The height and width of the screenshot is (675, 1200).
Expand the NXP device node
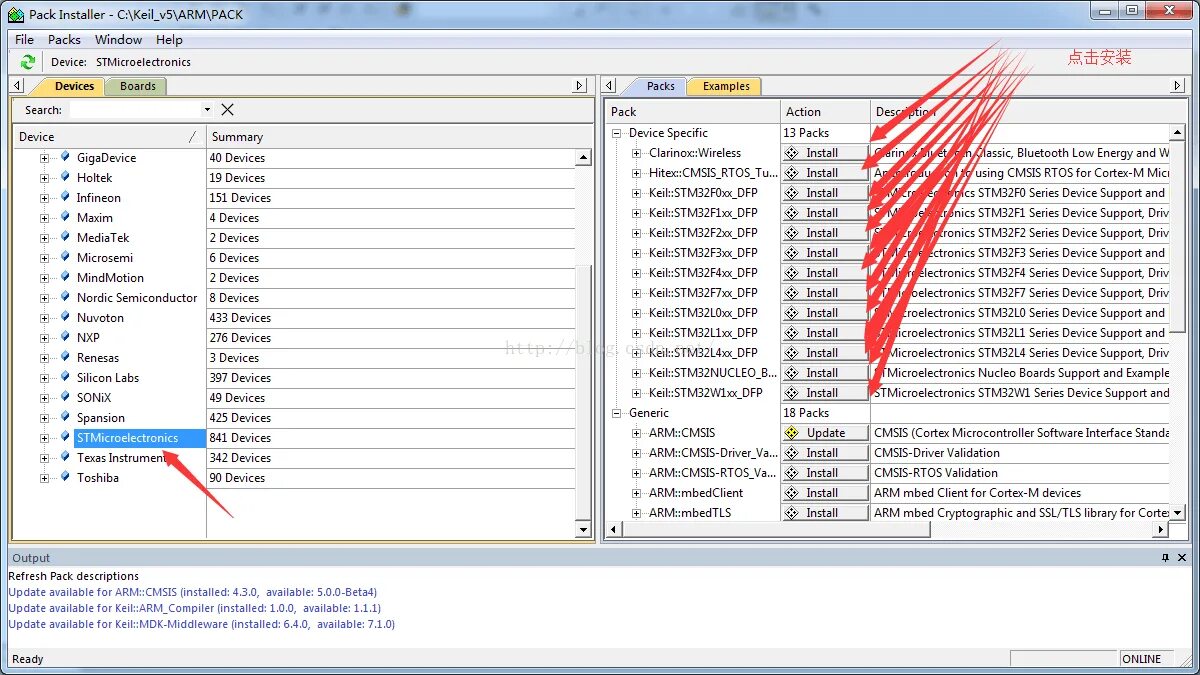[x=44, y=338]
